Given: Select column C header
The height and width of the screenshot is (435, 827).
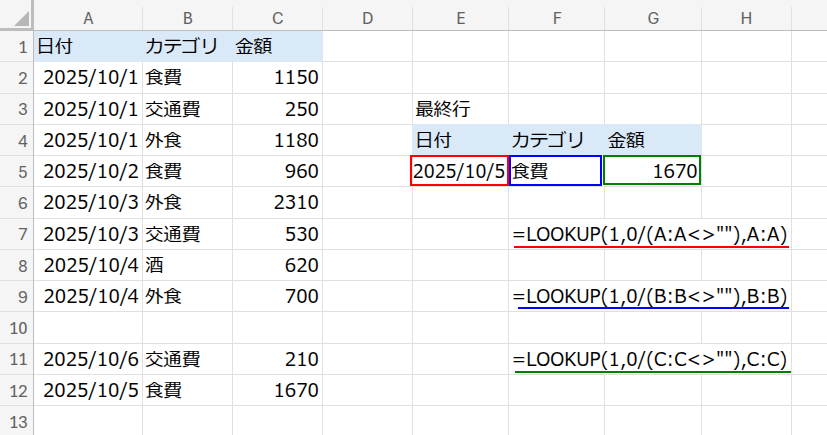Looking at the screenshot, I should (277, 18).
